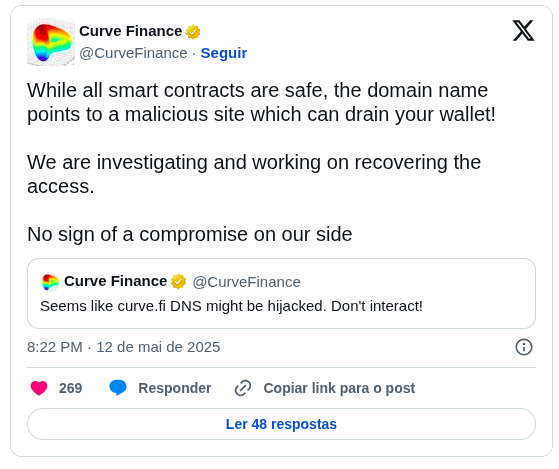The height and width of the screenshot is (469, 559).
Task: Click Copiar link para o post
Action: click(339, 388)
